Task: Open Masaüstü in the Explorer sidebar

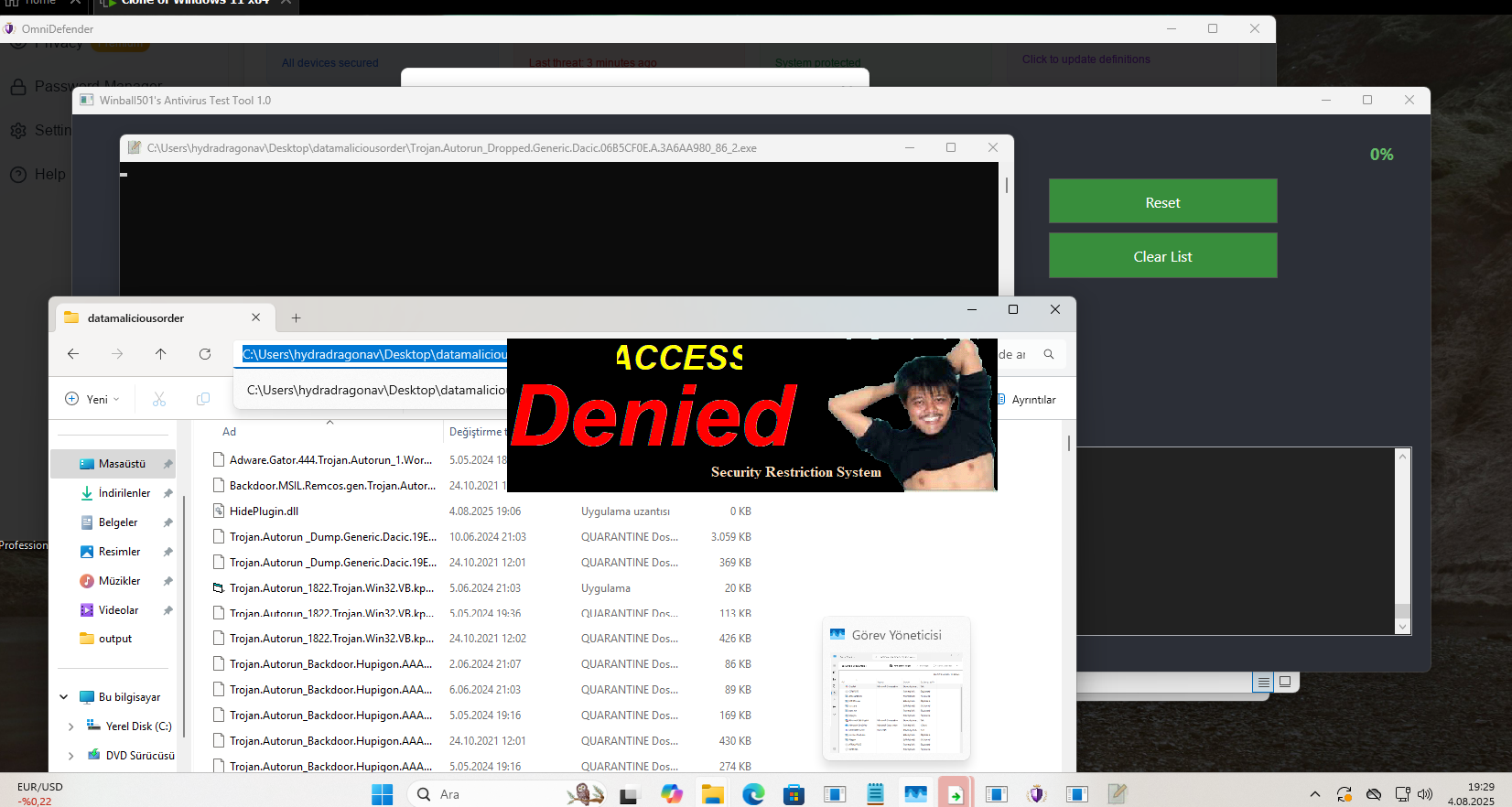Action: (x=113, y=464)
